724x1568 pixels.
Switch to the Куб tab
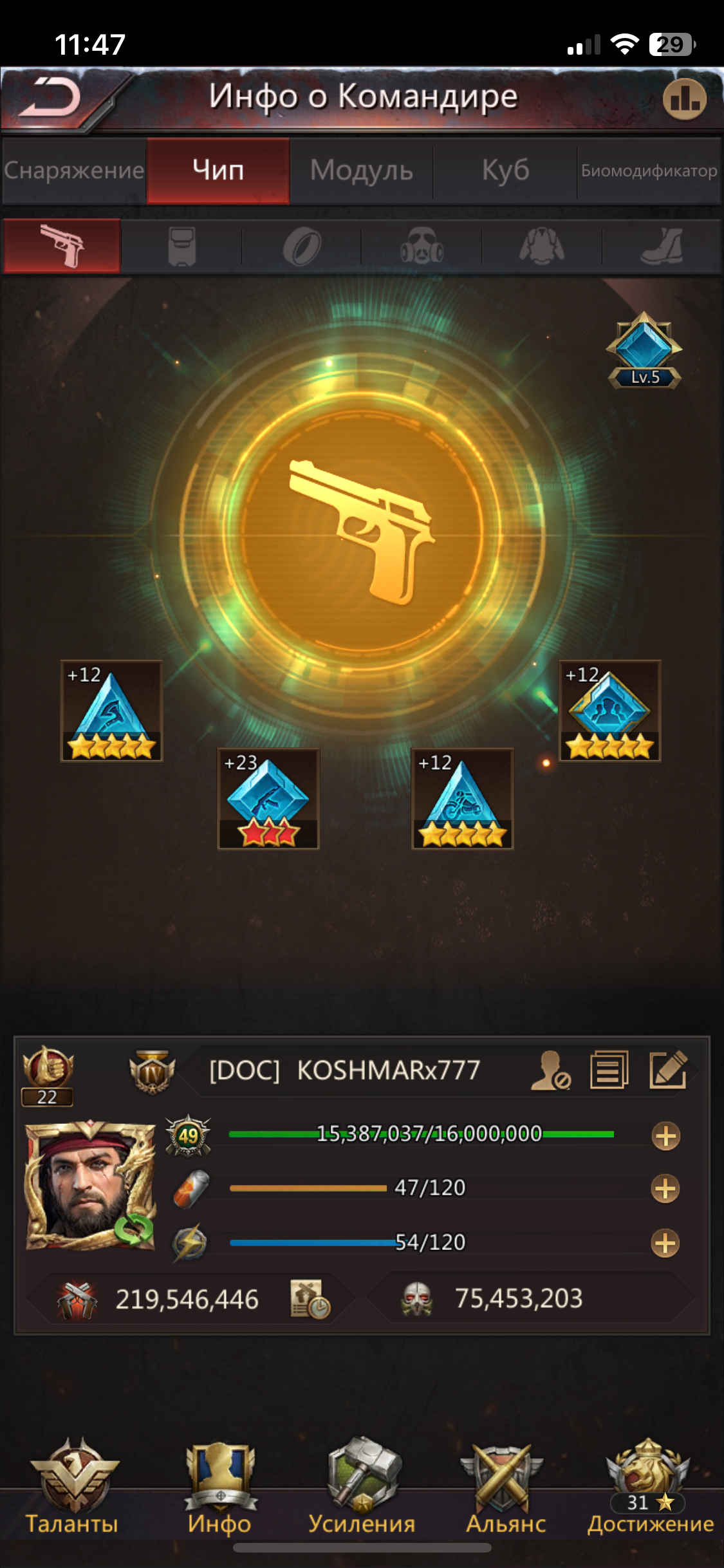point(505,171)
